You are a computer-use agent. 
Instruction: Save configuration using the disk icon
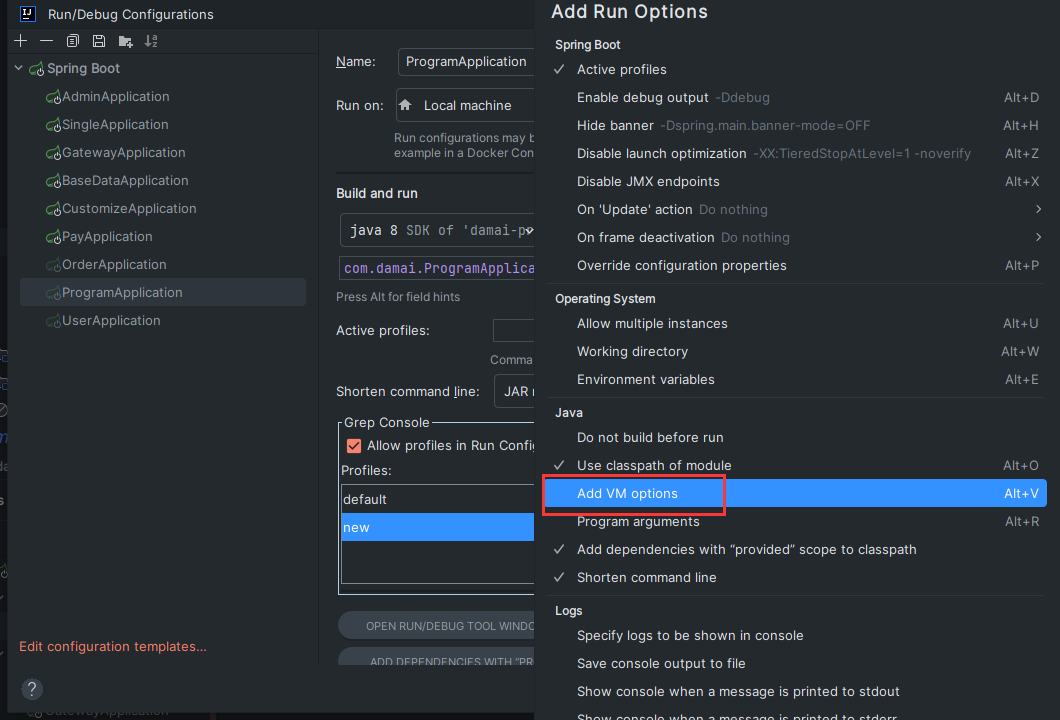pos(99,41)
